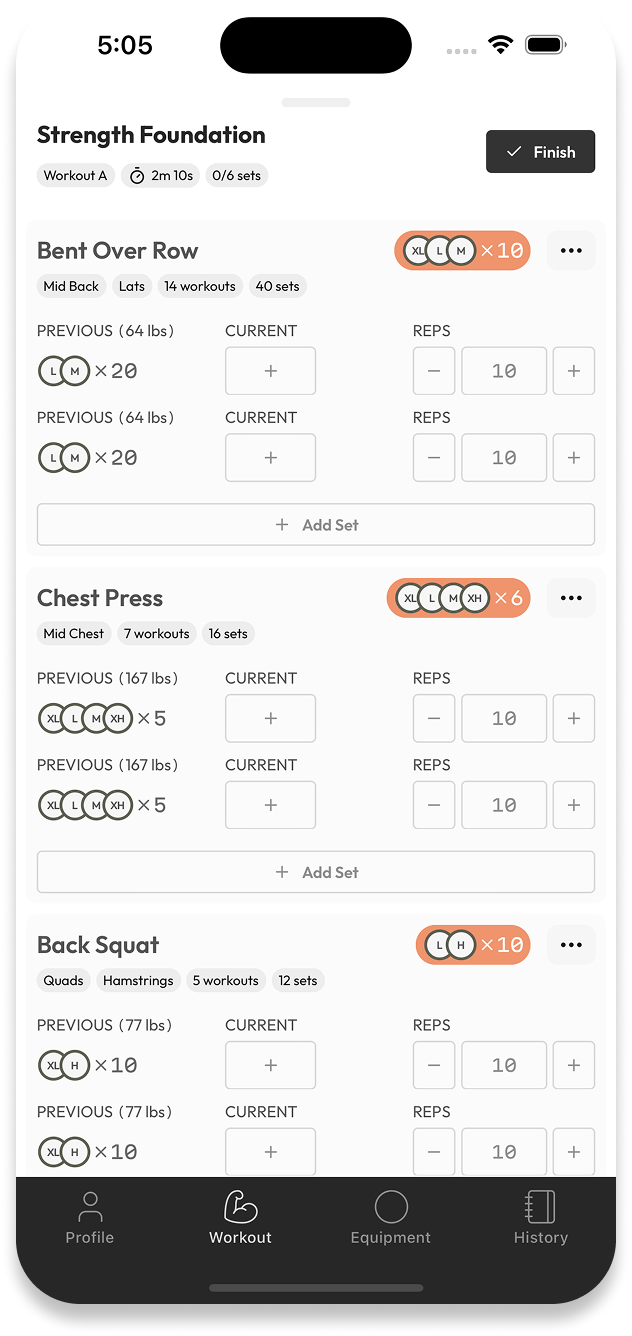
Task: Tap the Back Squat orange band badge
Action: [473, 945]
